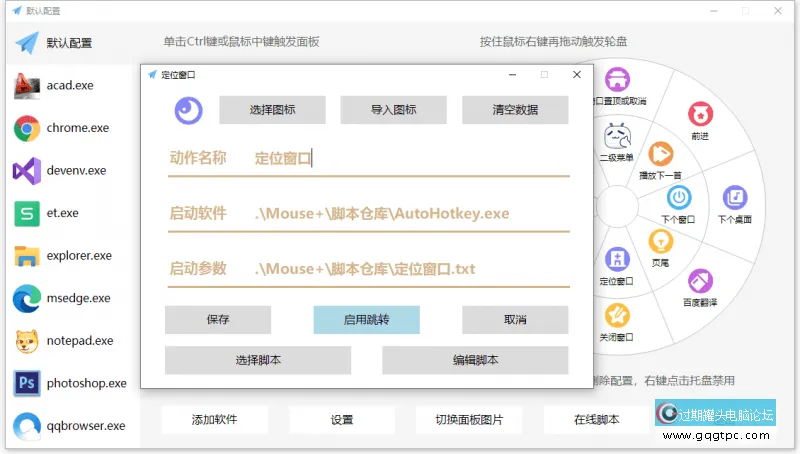Select the et.exe text entry
This screenshot has width=800, height=454.
point(63,213)
